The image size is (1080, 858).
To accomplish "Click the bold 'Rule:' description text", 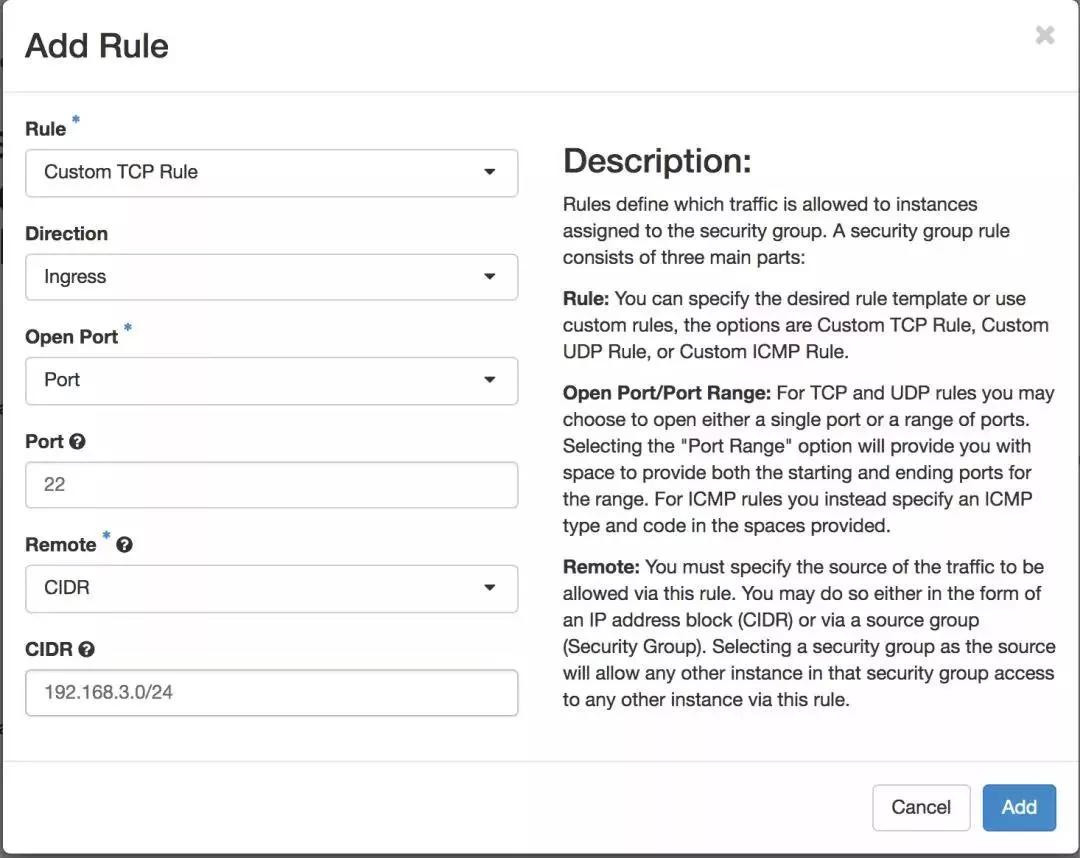I will [585, 299].
